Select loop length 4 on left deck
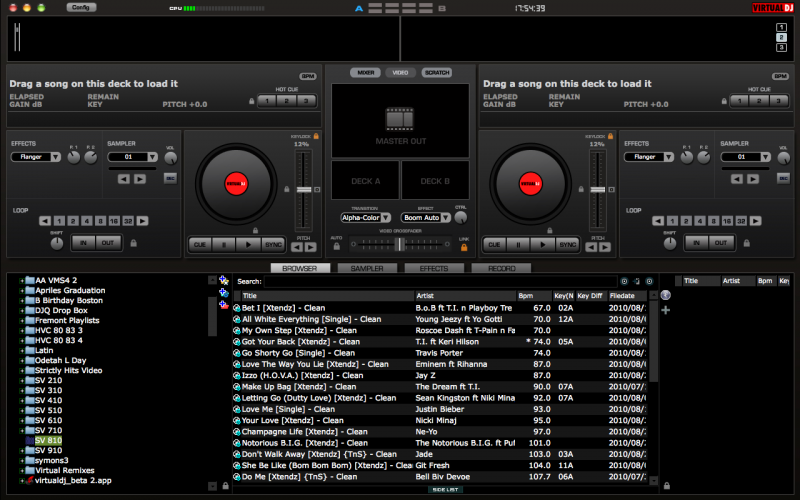This screenshot has height=500, width=800. tap(87, 221)
